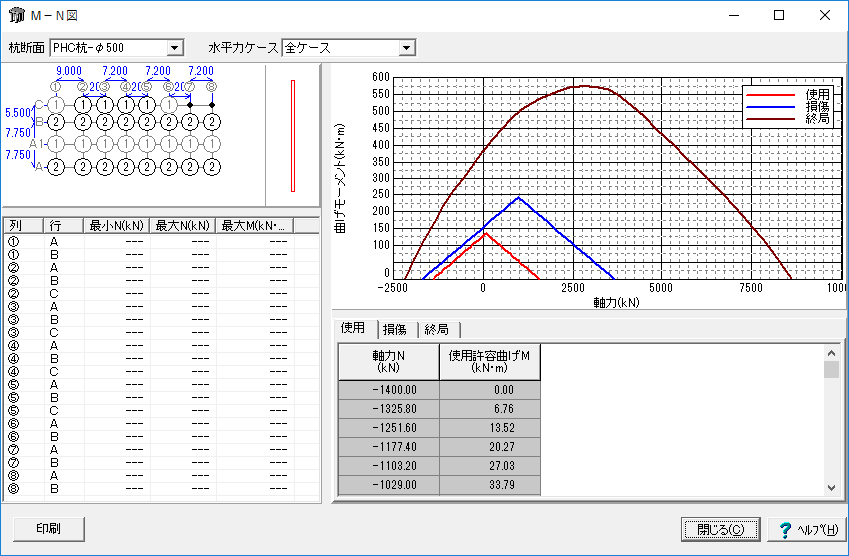This screenshot has width=849, height=556.
Task: Click the 最小N(kN) column header
Action: [x=116, y=226]
